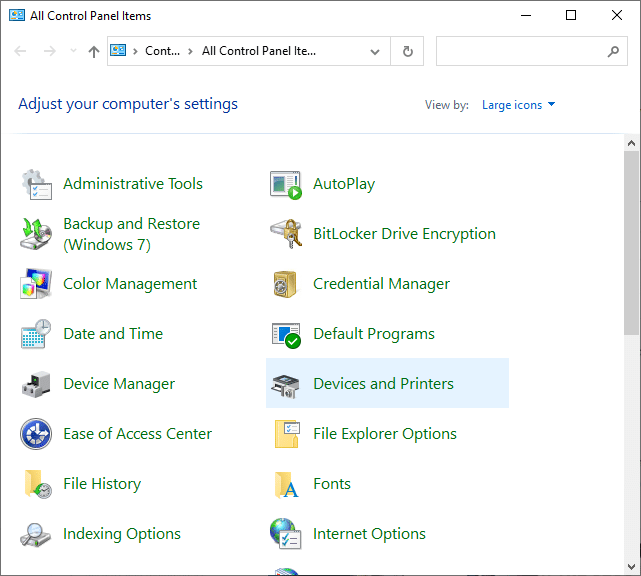
Task: Open the File Explorer Options link
Action: 384,434
